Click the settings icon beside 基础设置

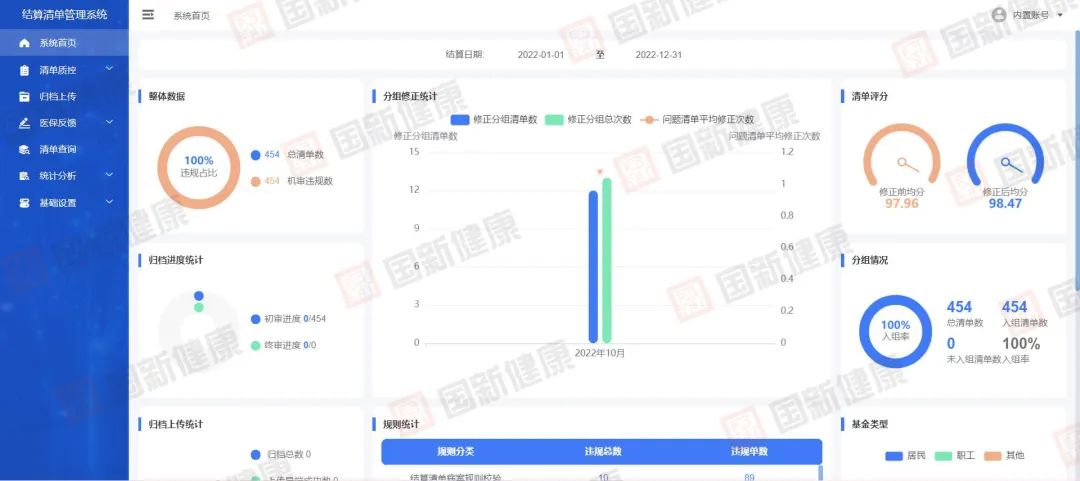tap(24, 203)
